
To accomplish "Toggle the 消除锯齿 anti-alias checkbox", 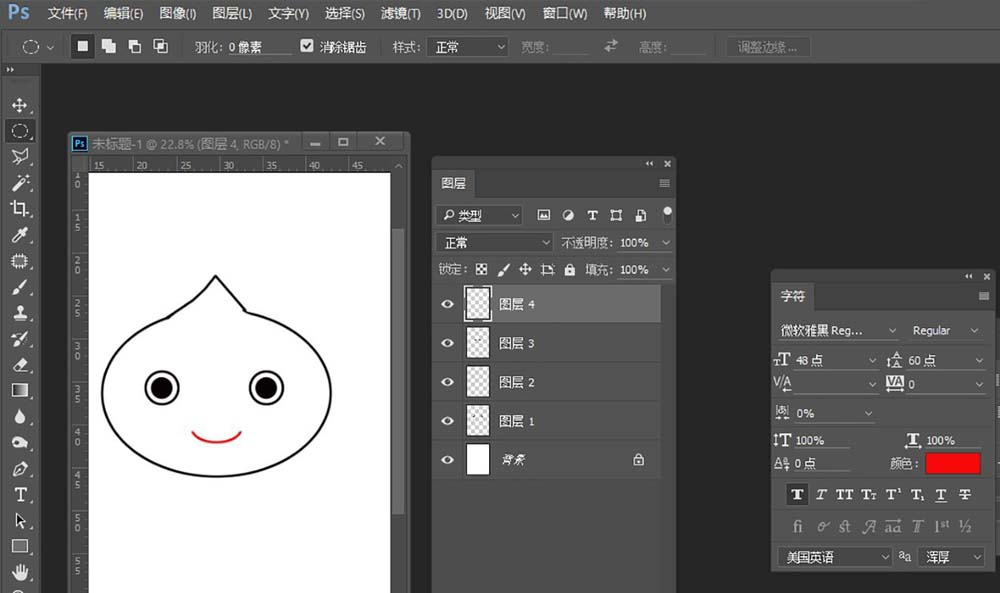I will point(307,47).
